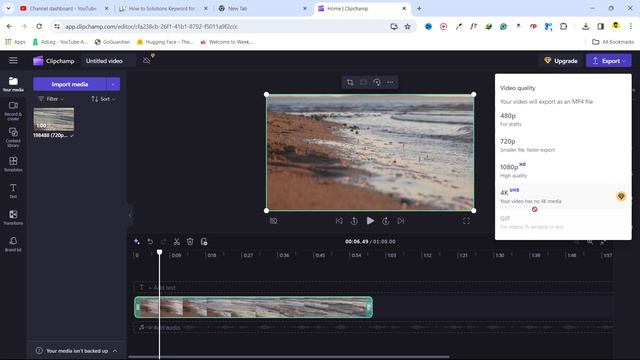The height and width of the screenshot is (360, 640).
Task: Click the Upgrade button
Action: pos(561,60)
